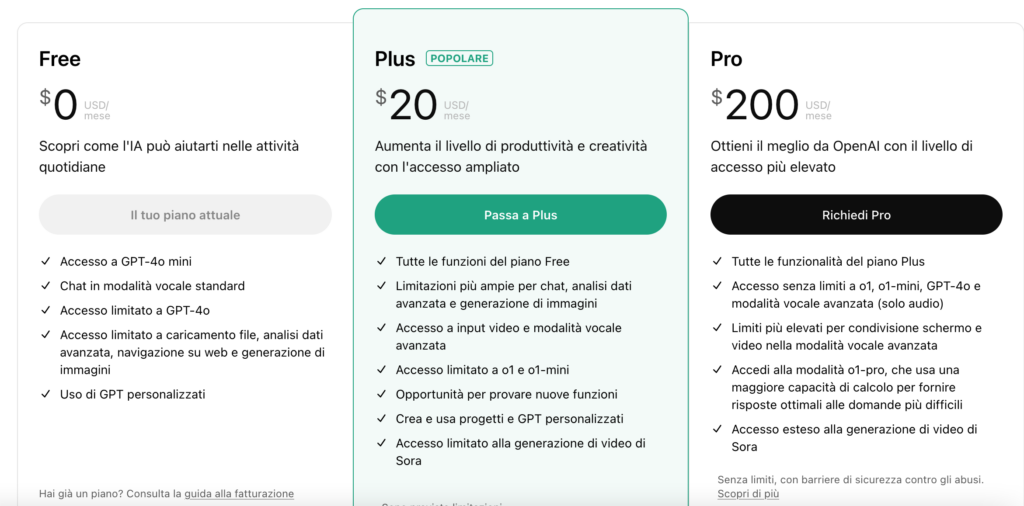Screen dimensions: 1024x506
Task: Click the $20 Plus price
Action: coord(412,104)
